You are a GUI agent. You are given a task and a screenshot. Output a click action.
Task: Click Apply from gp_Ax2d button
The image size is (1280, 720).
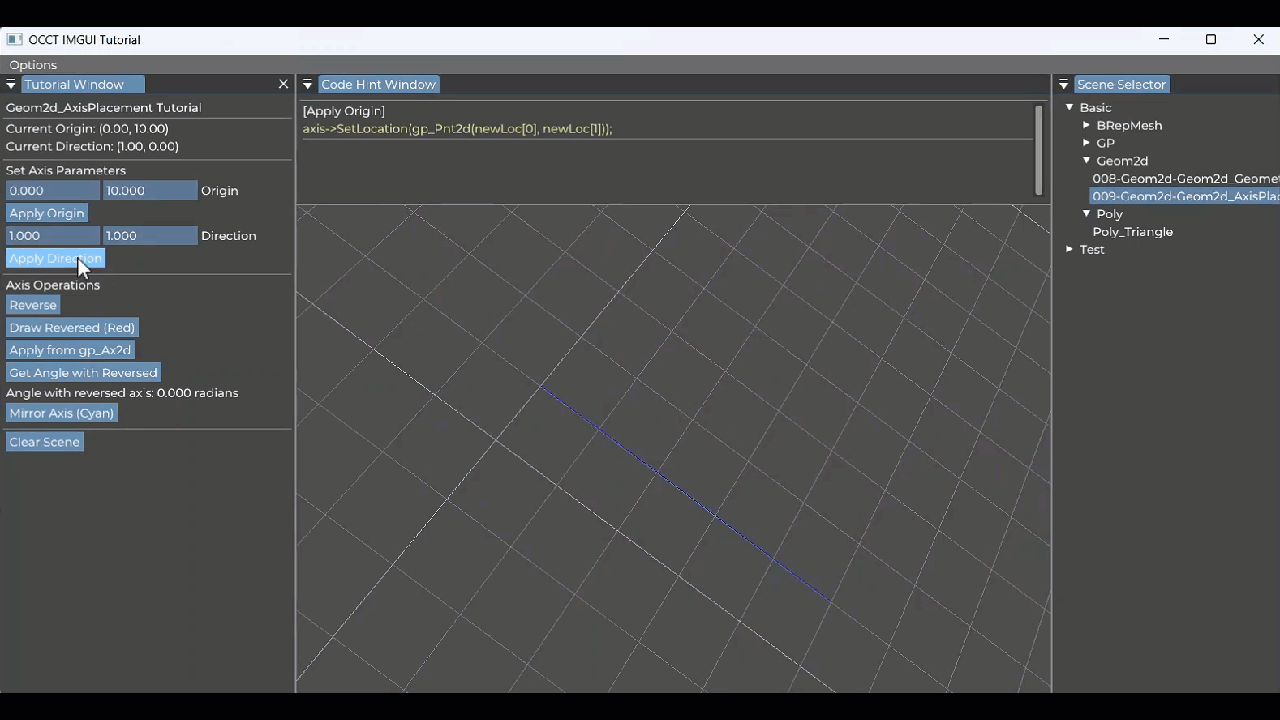coord(70,350)
